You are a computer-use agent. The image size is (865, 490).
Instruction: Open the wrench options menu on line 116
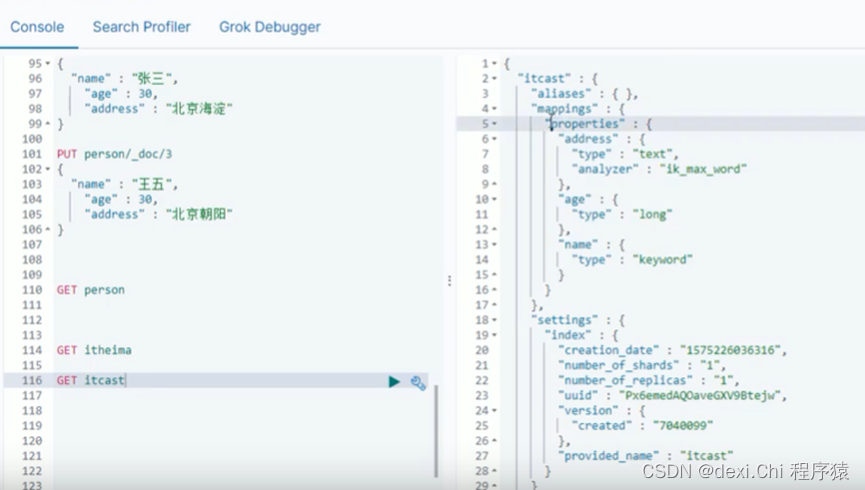[418, 382]
